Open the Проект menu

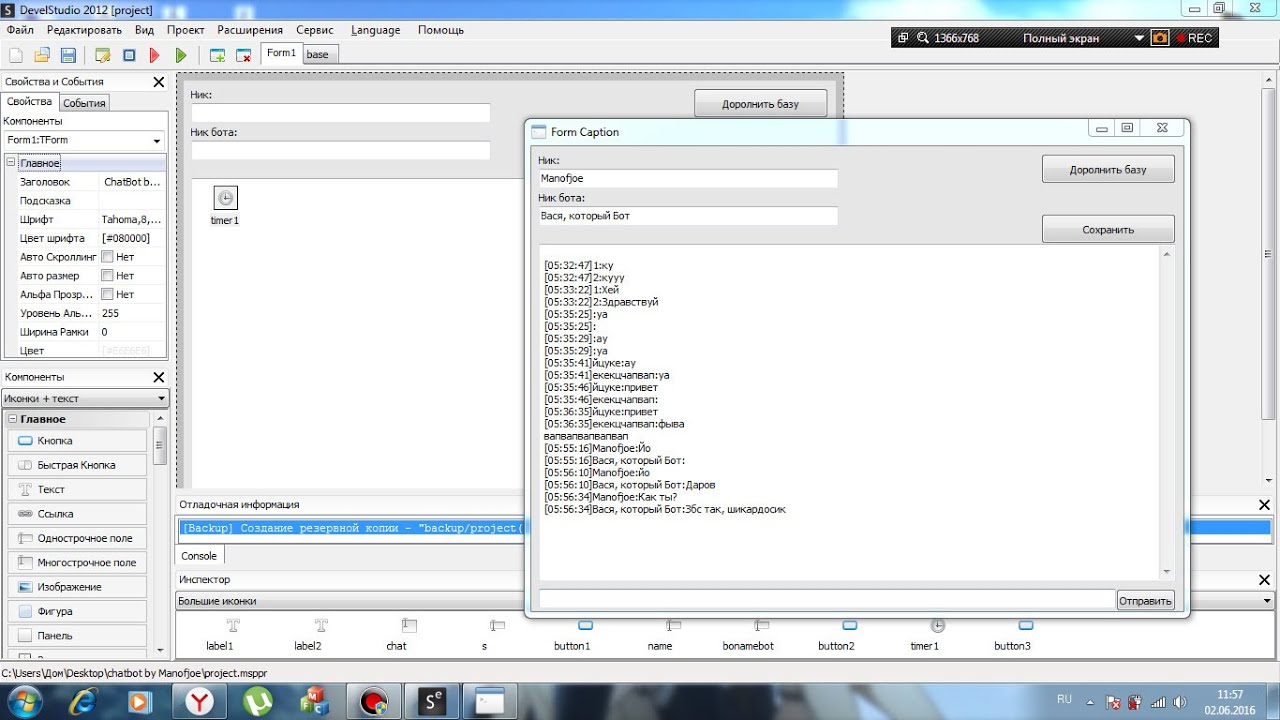point(186,30)
